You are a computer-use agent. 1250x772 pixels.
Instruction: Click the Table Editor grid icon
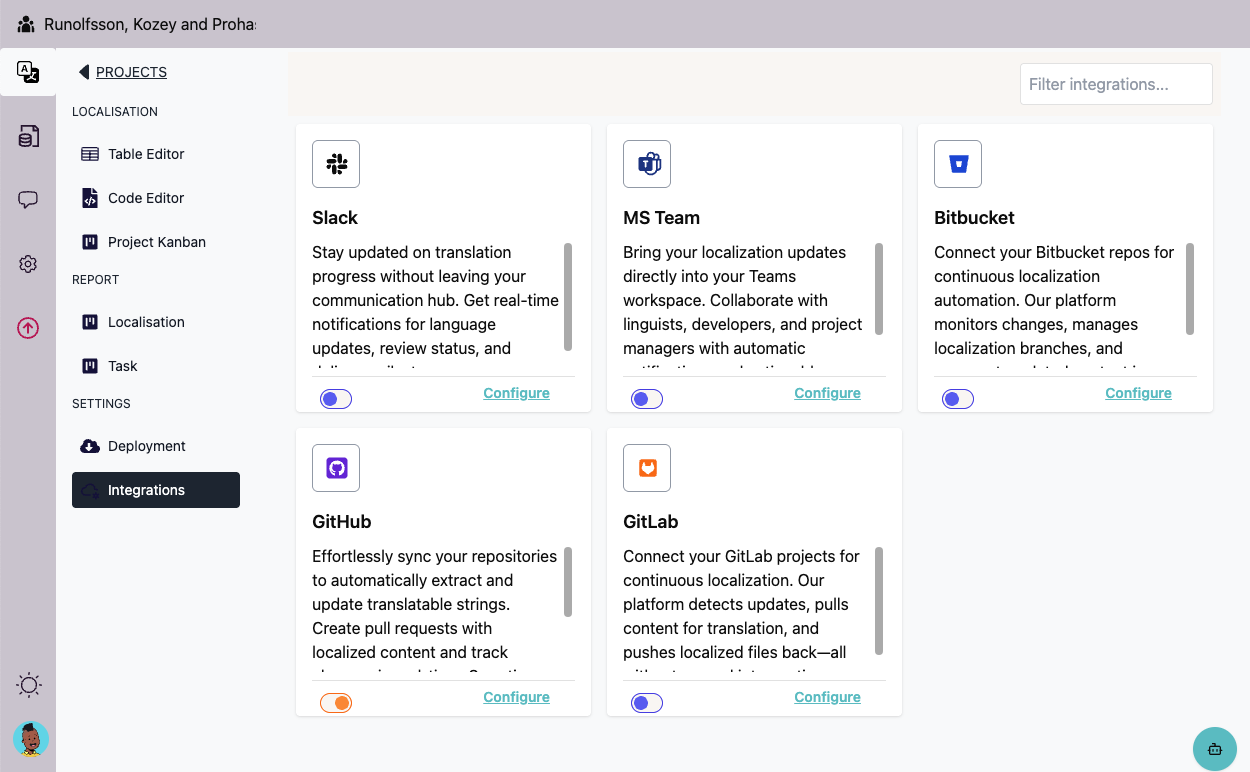tap(90, 154)
